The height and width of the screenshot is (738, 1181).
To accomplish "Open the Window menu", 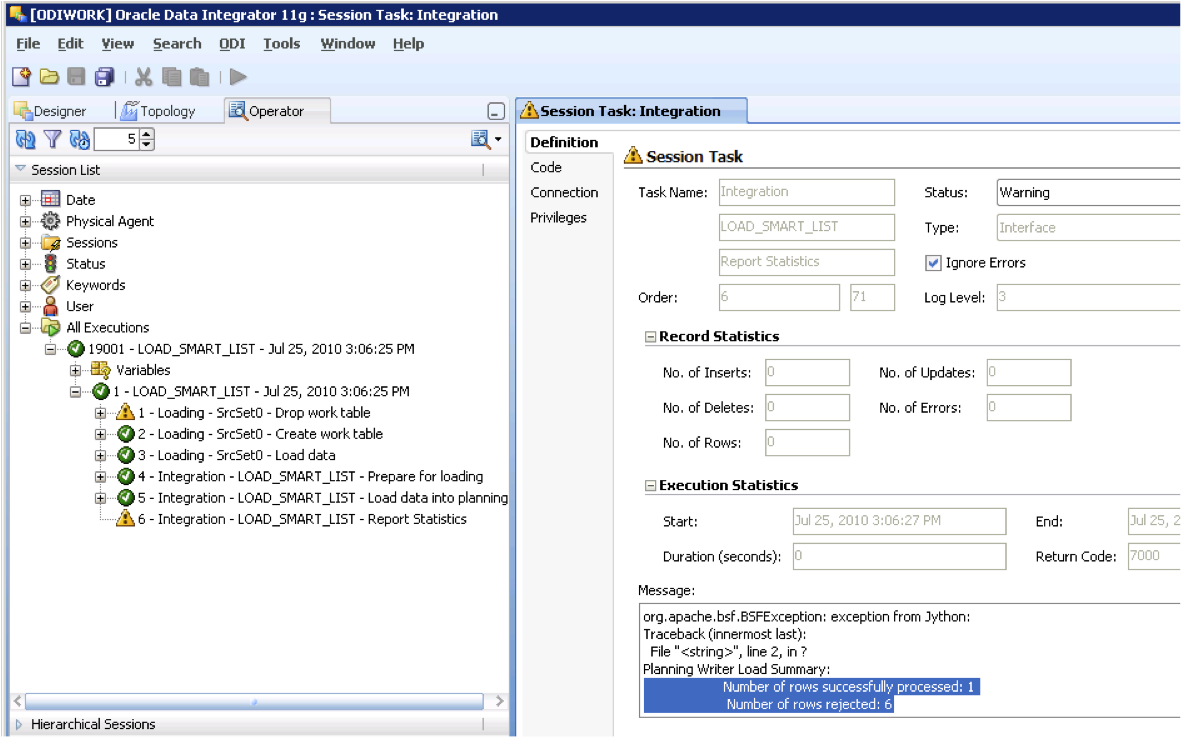I will [x=348, y=44].
